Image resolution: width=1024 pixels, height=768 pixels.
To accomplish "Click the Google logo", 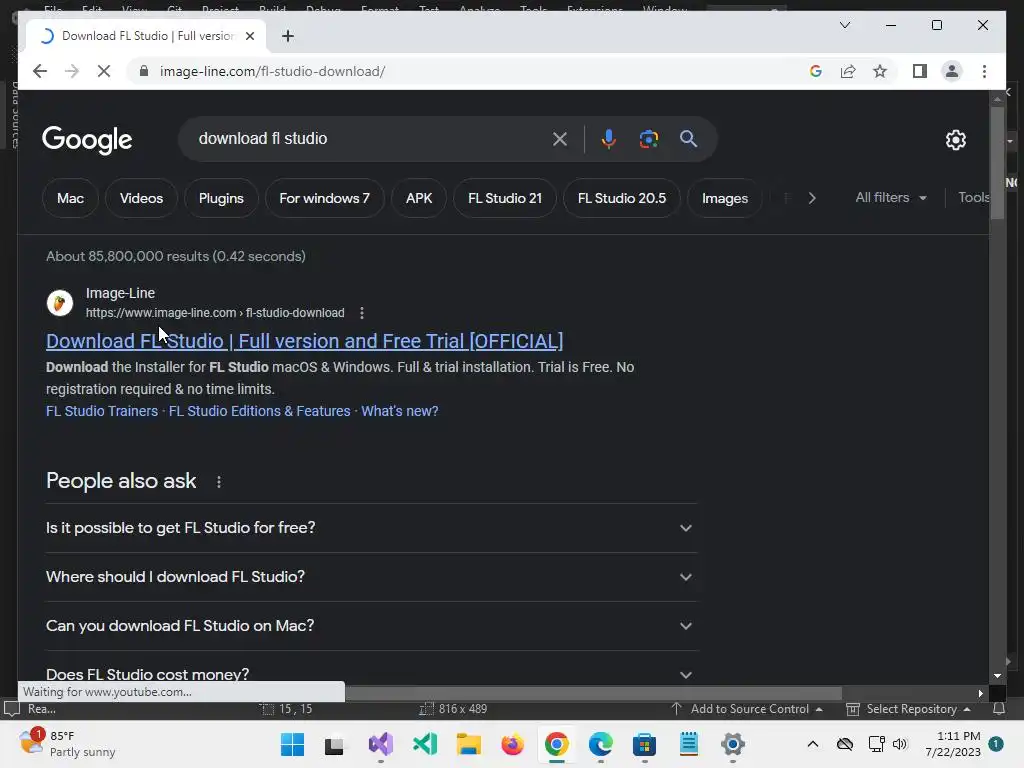I will 87,140.
